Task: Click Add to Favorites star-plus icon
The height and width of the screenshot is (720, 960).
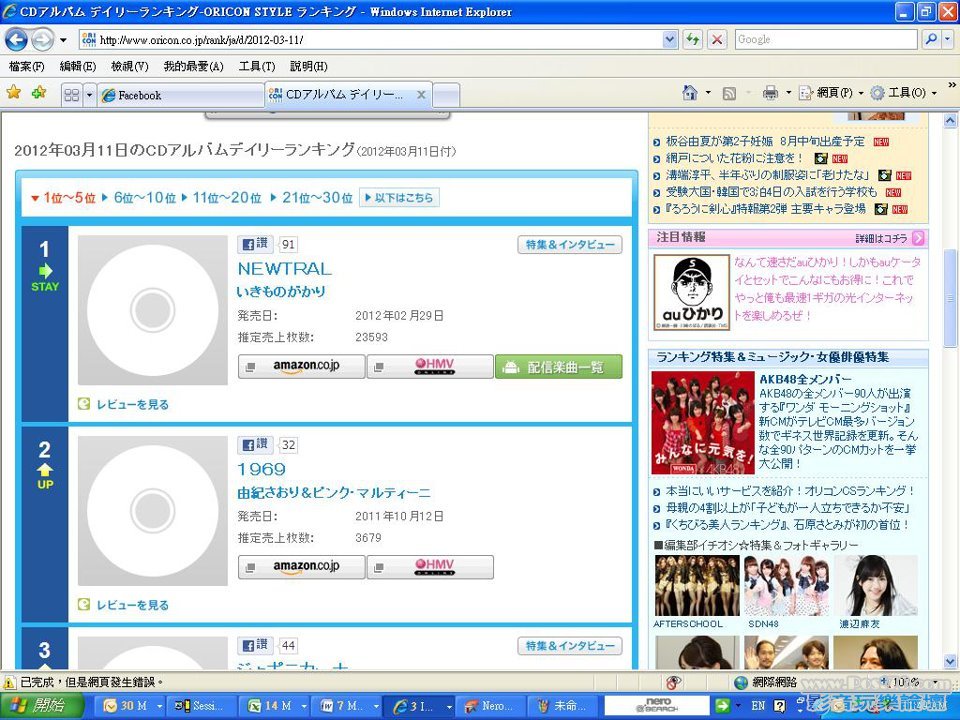Action: (39, 92)
